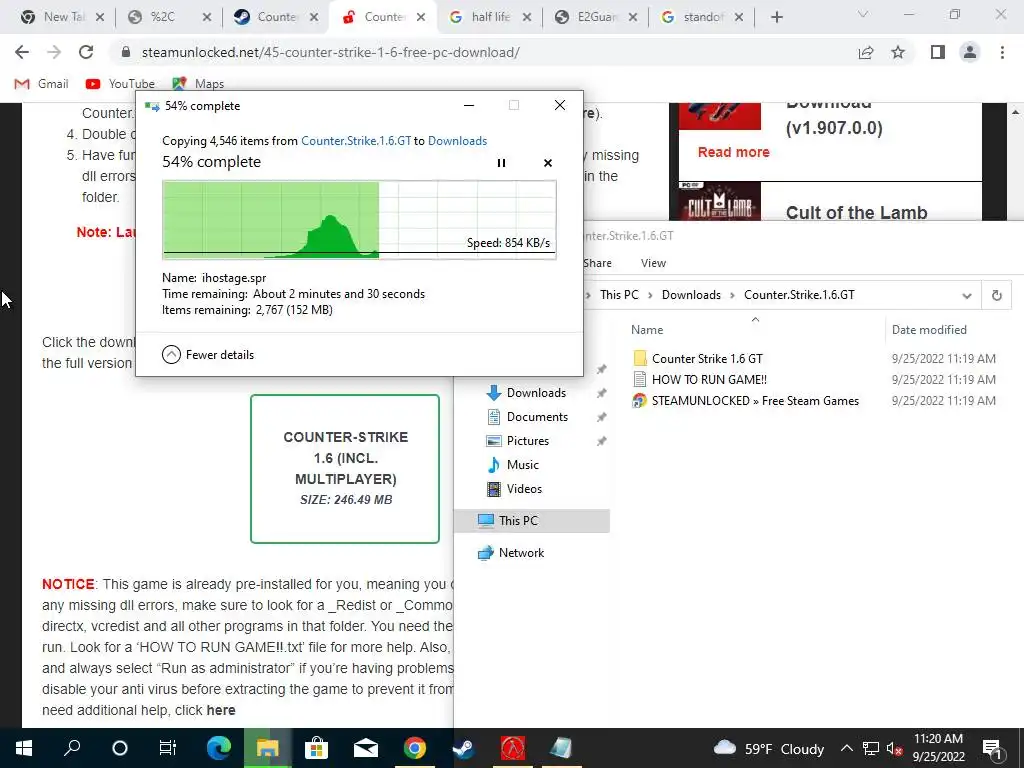Click the copy progress speed graph
The height and width of the screenshot is (768, 1024).
[359, 220]
